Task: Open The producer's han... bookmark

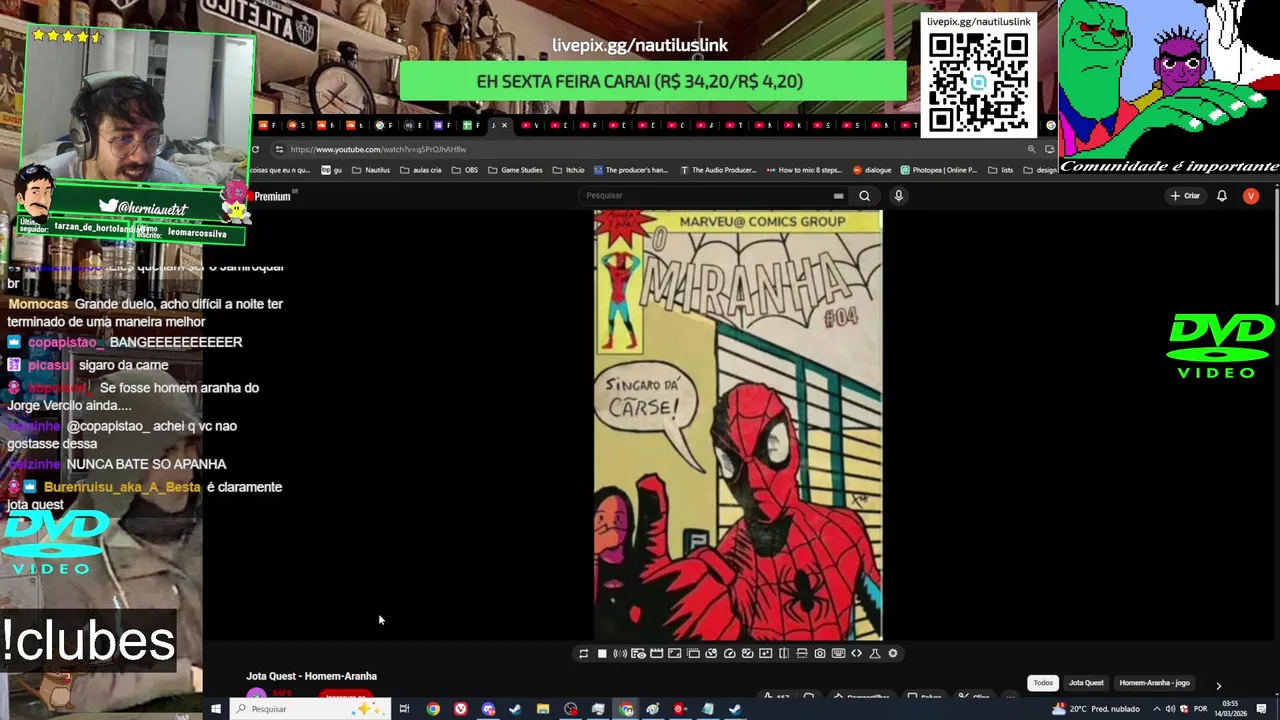Action: [631, 170]
